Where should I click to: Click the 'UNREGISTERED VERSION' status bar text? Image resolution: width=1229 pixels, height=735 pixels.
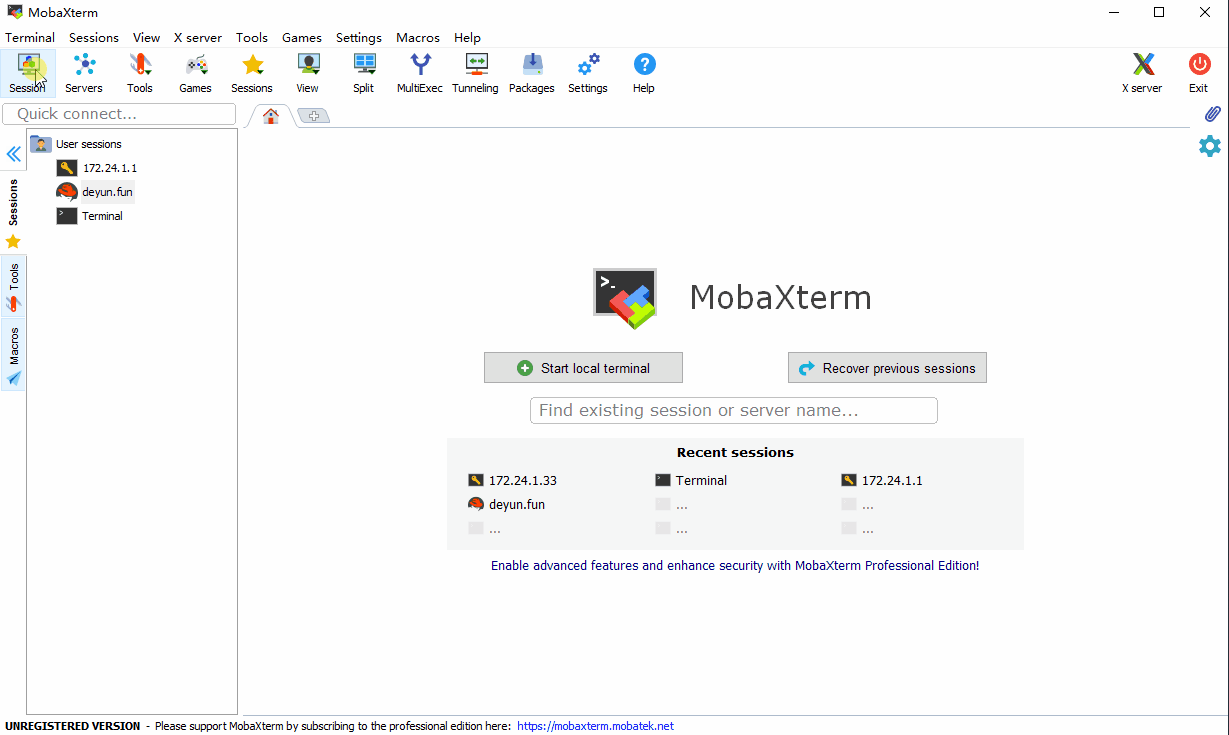pos(73,726)
